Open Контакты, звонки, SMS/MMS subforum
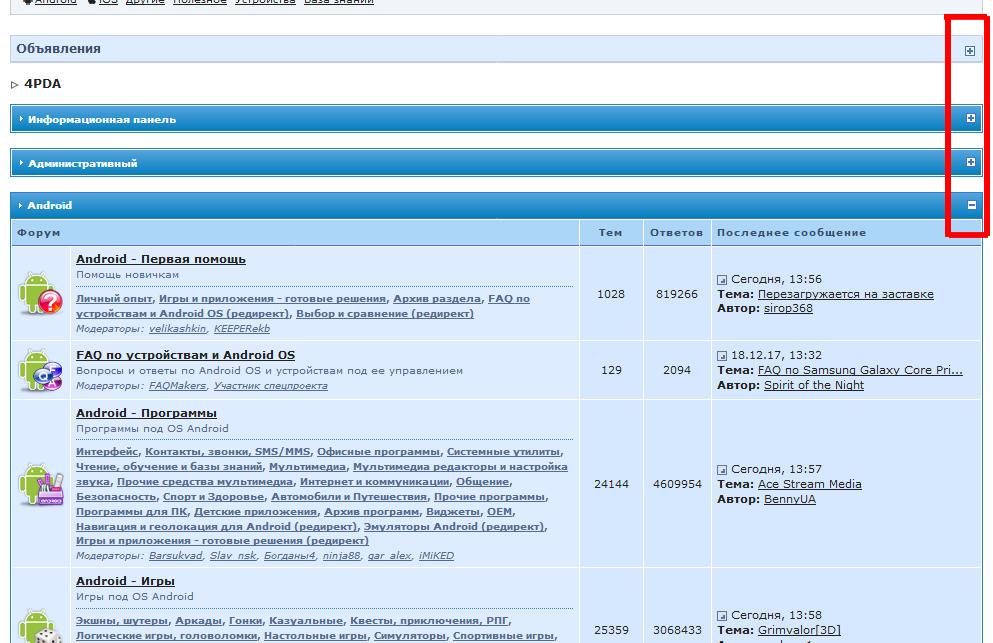This screenshot has width=993, height=643. click(x=227, y=452)
